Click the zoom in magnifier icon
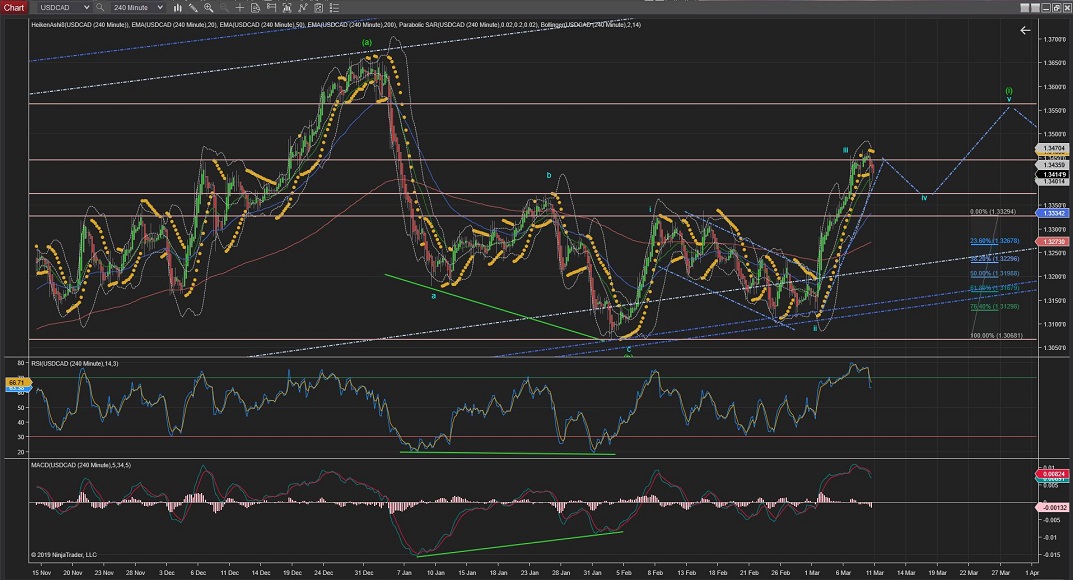Viewport: 1073px width, 580px height. point(208,8)
